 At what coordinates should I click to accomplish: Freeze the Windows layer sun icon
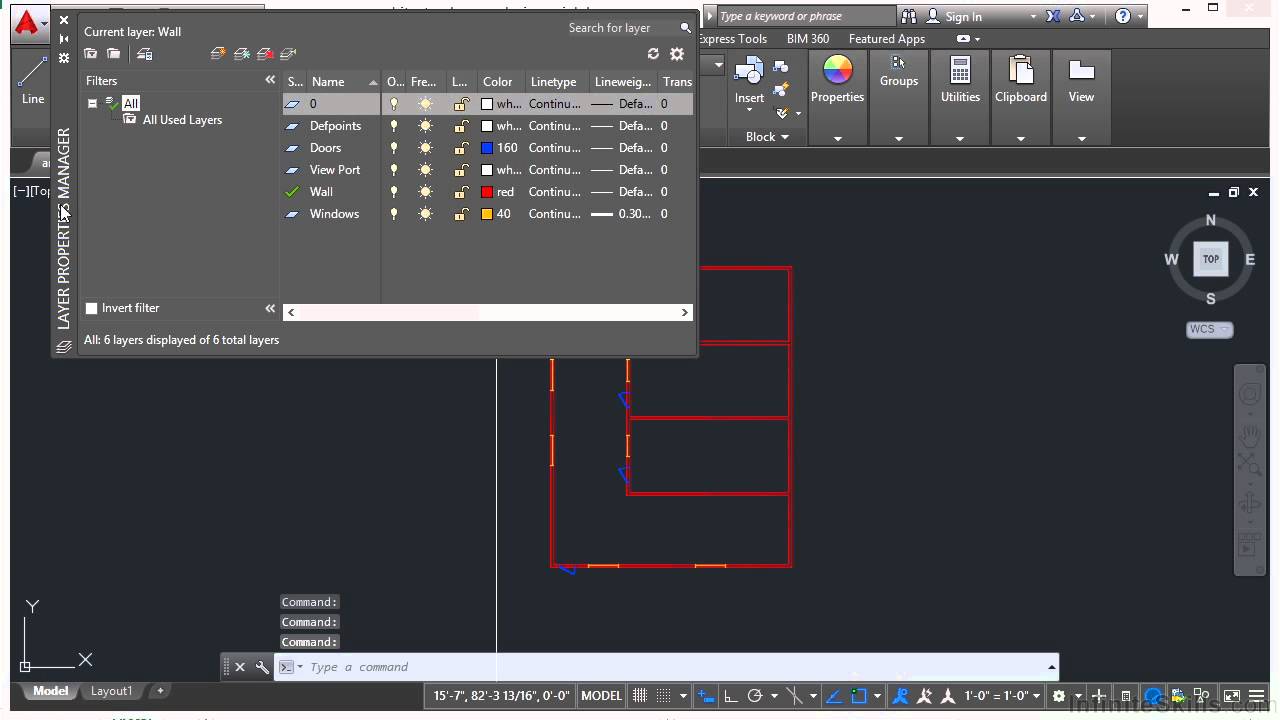pyautogui.click(x=426, y=214)
